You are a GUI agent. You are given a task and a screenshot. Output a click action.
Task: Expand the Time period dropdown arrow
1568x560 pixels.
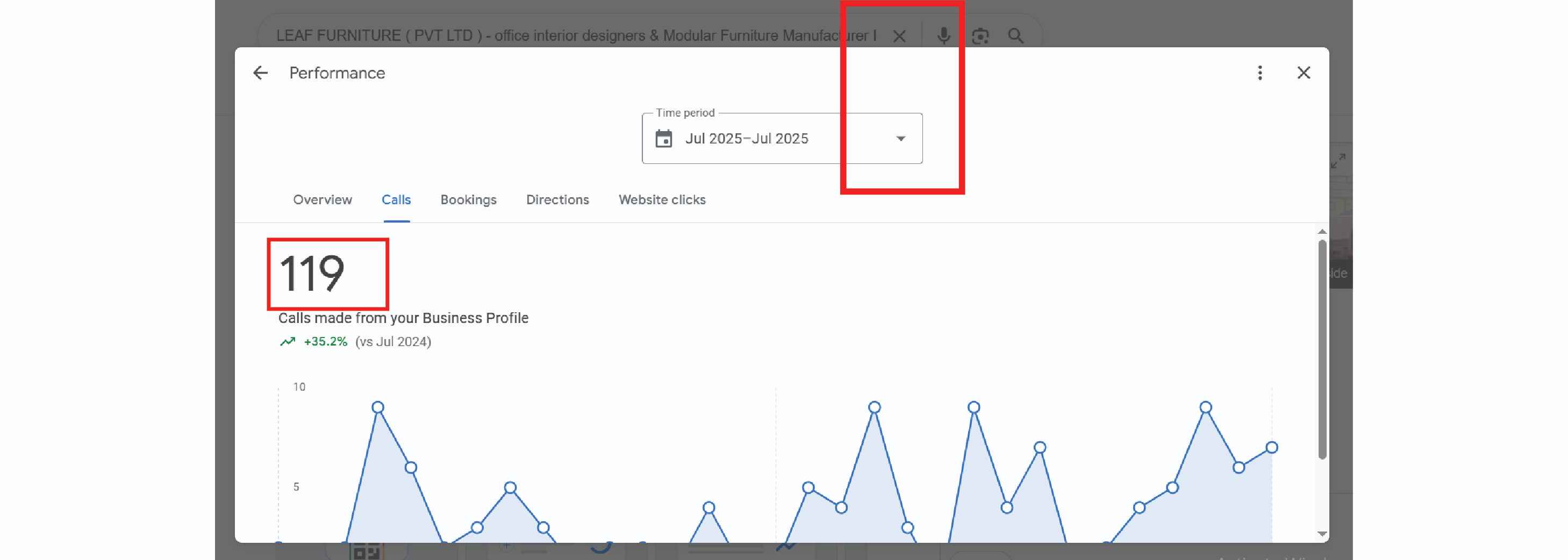900,139
